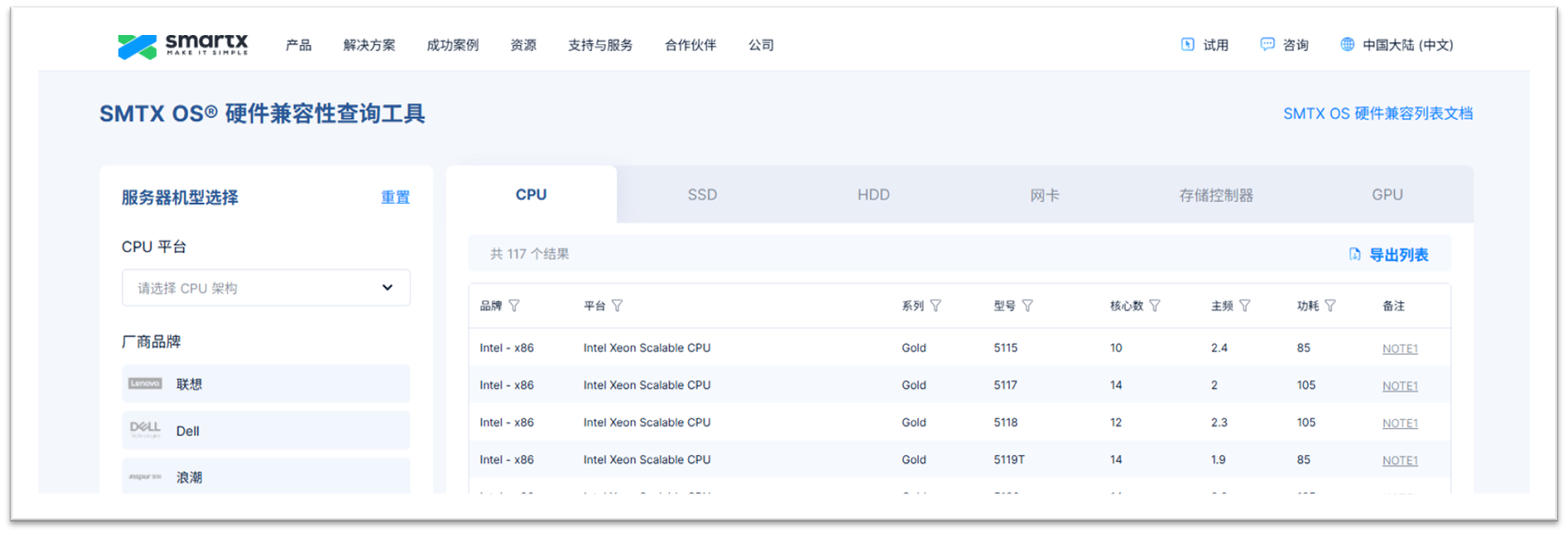
Task: Click the 功耗 column filter icon
Action: 1330,306
